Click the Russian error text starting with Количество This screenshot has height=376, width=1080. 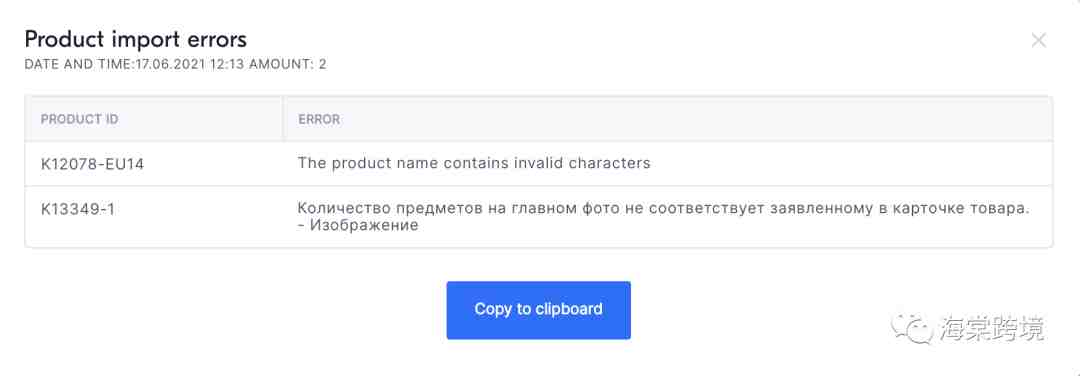[663, 217]
